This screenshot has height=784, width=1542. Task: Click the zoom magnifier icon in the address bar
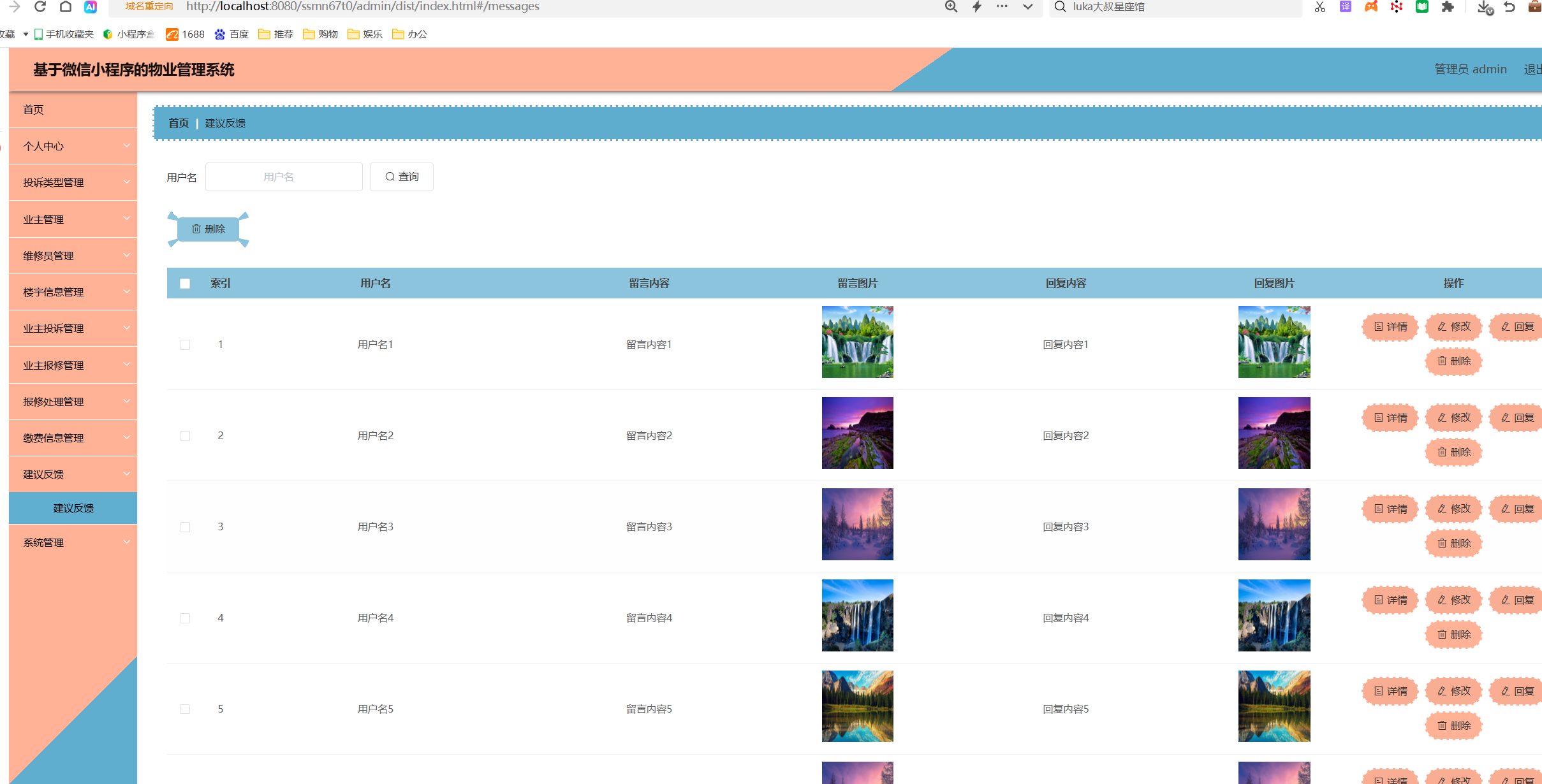coord(951,6)
